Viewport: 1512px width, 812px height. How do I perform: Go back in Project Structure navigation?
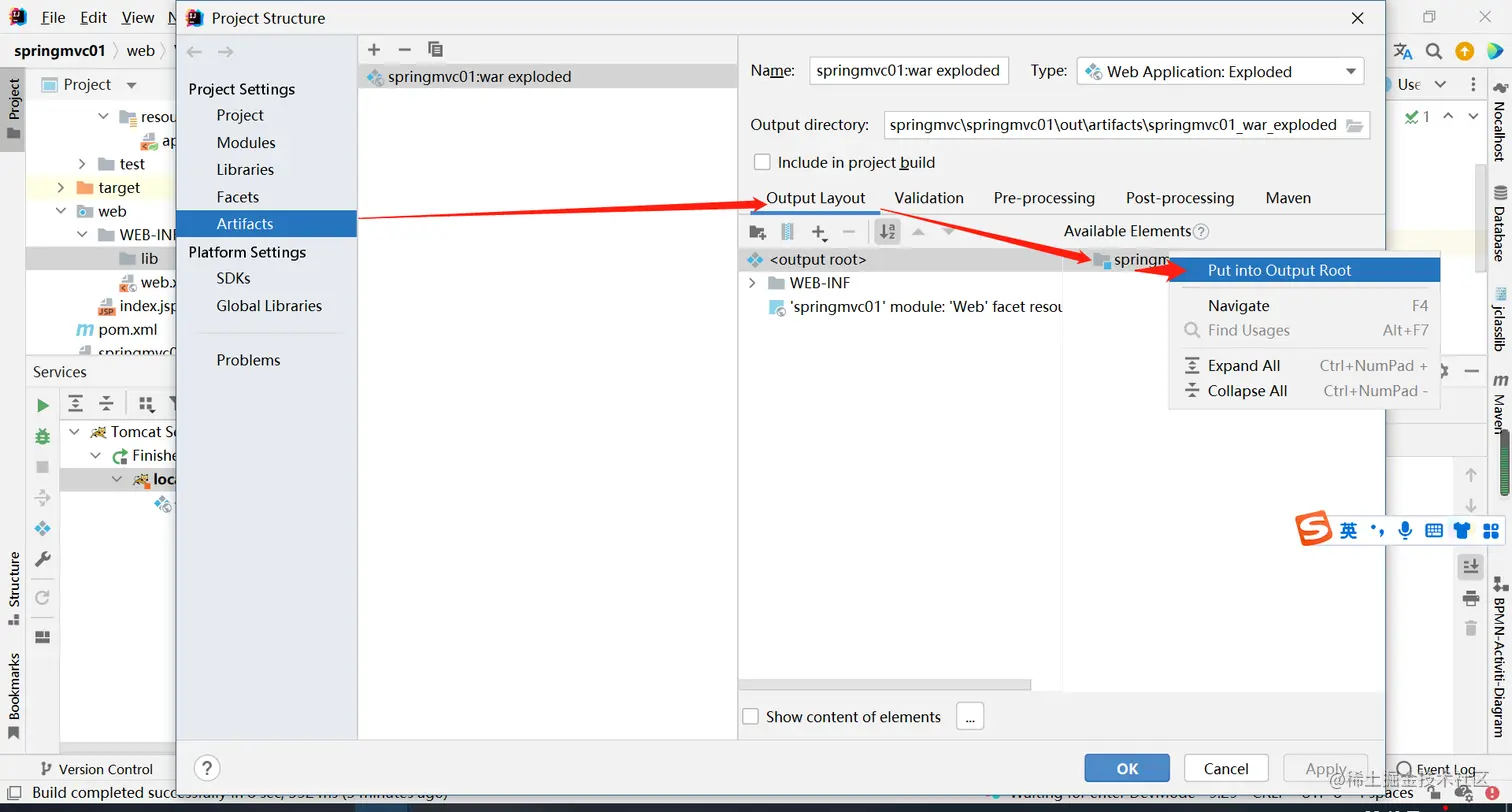click(x=194, y=51)
